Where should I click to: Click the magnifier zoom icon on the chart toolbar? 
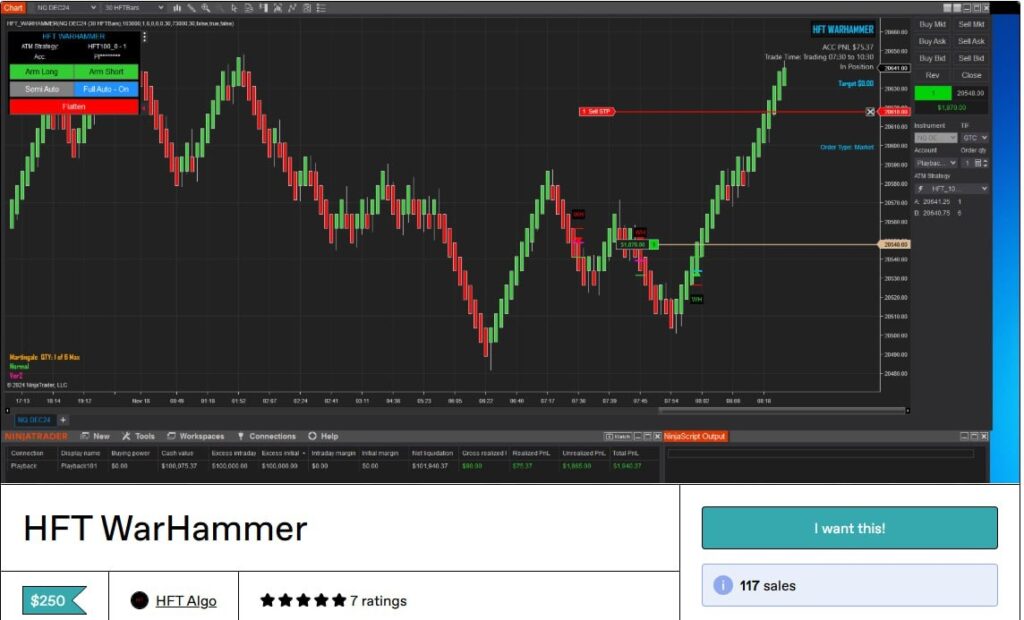(204, 8)
